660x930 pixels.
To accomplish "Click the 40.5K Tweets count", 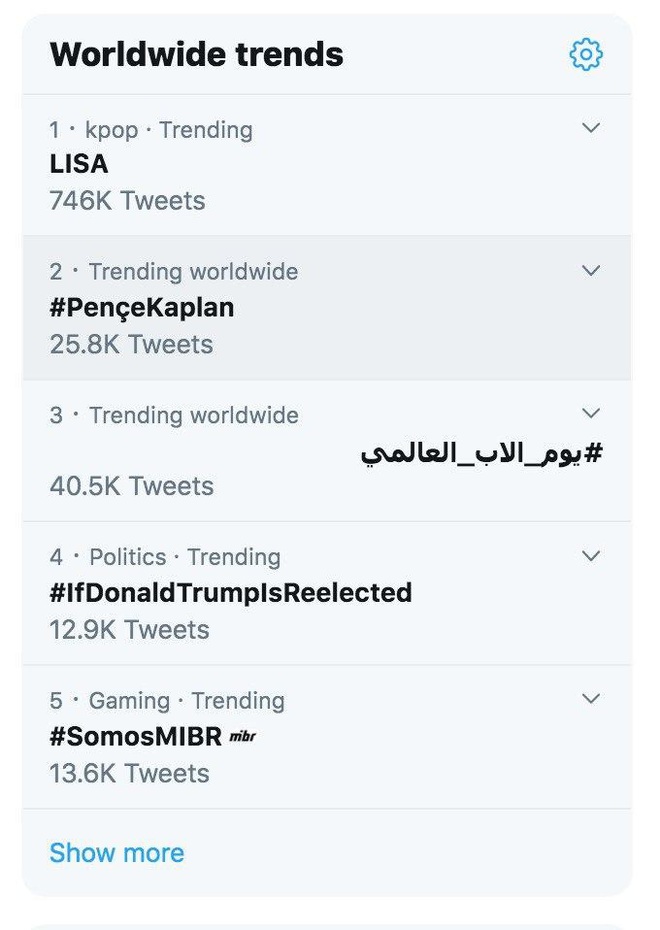I will 132,486.
